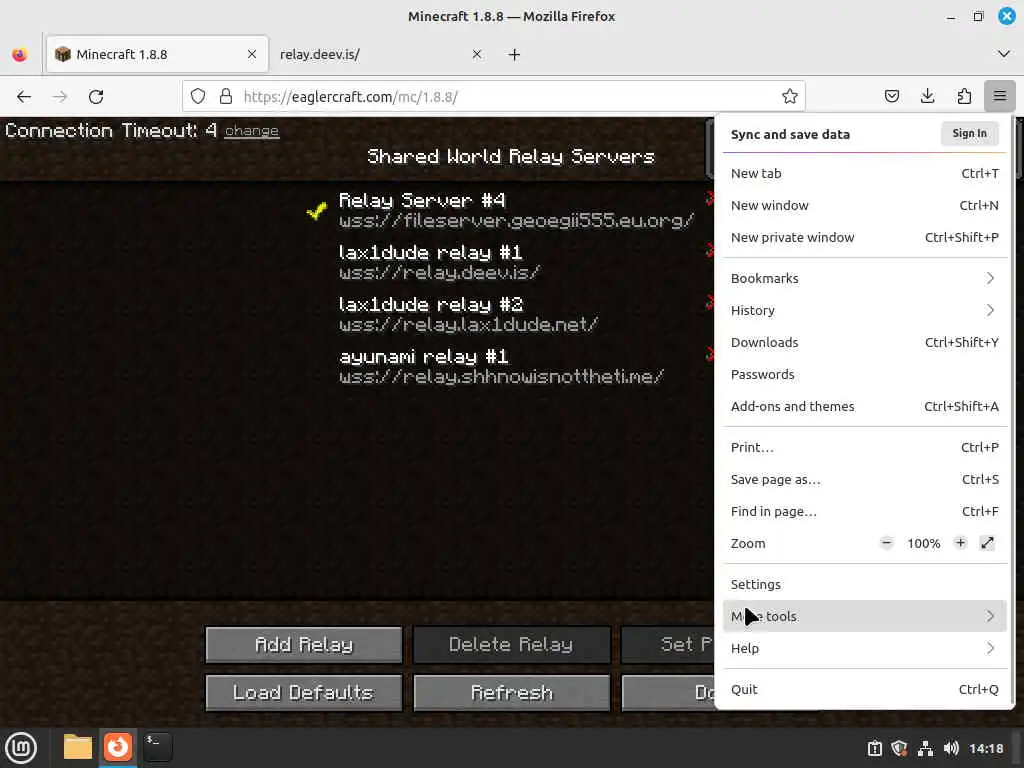Click the yellow checkmark primary relay icon
The image size is (1024, 768).
317,210
